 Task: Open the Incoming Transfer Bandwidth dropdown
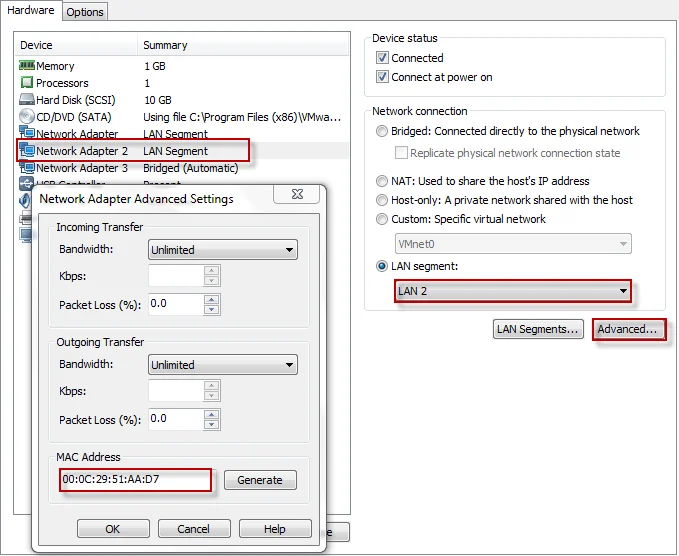click(222, 250)
